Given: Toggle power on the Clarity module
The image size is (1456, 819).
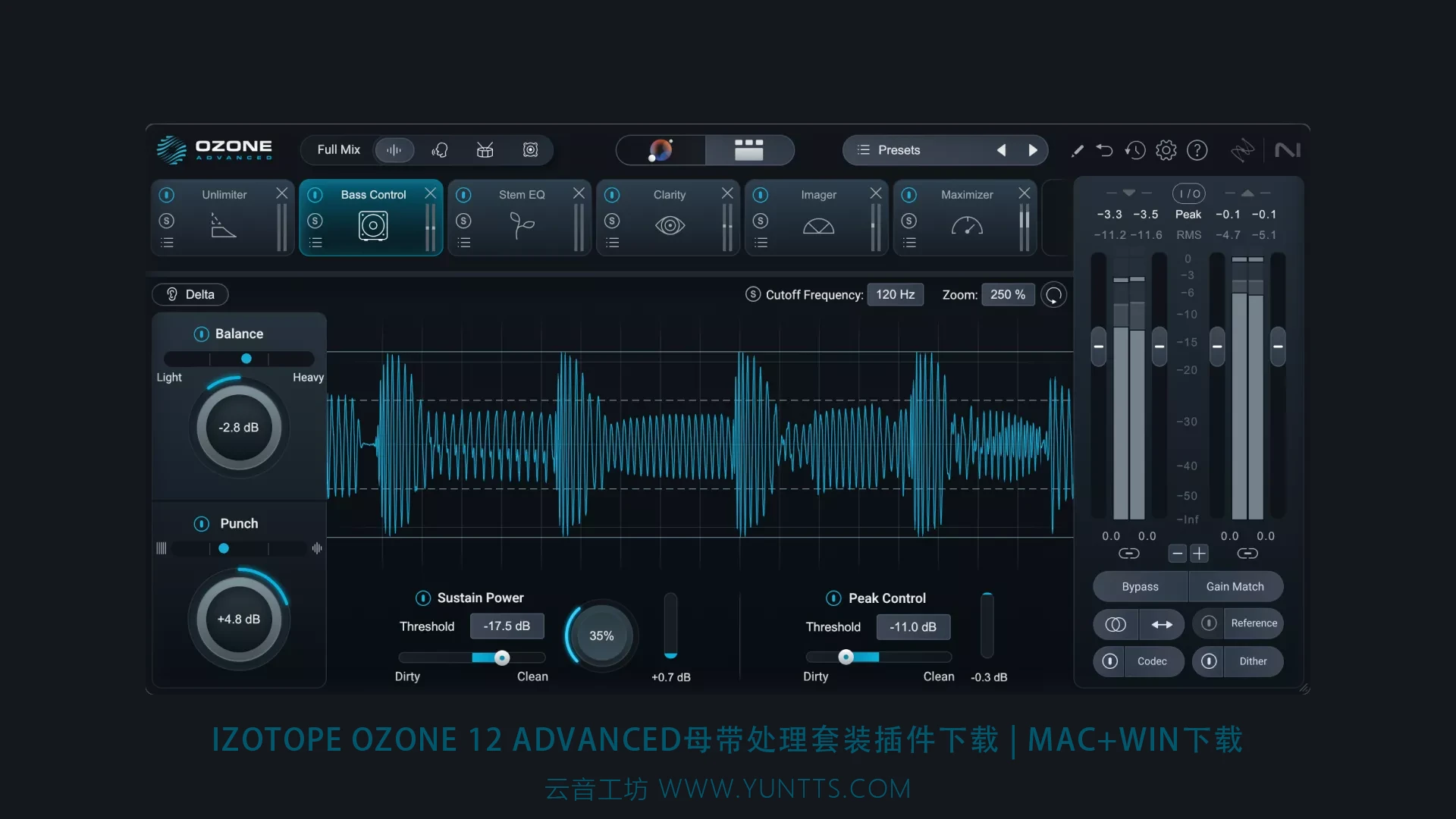Looking at the screenshot, I should pyautogui.click(x=613, y=195).
